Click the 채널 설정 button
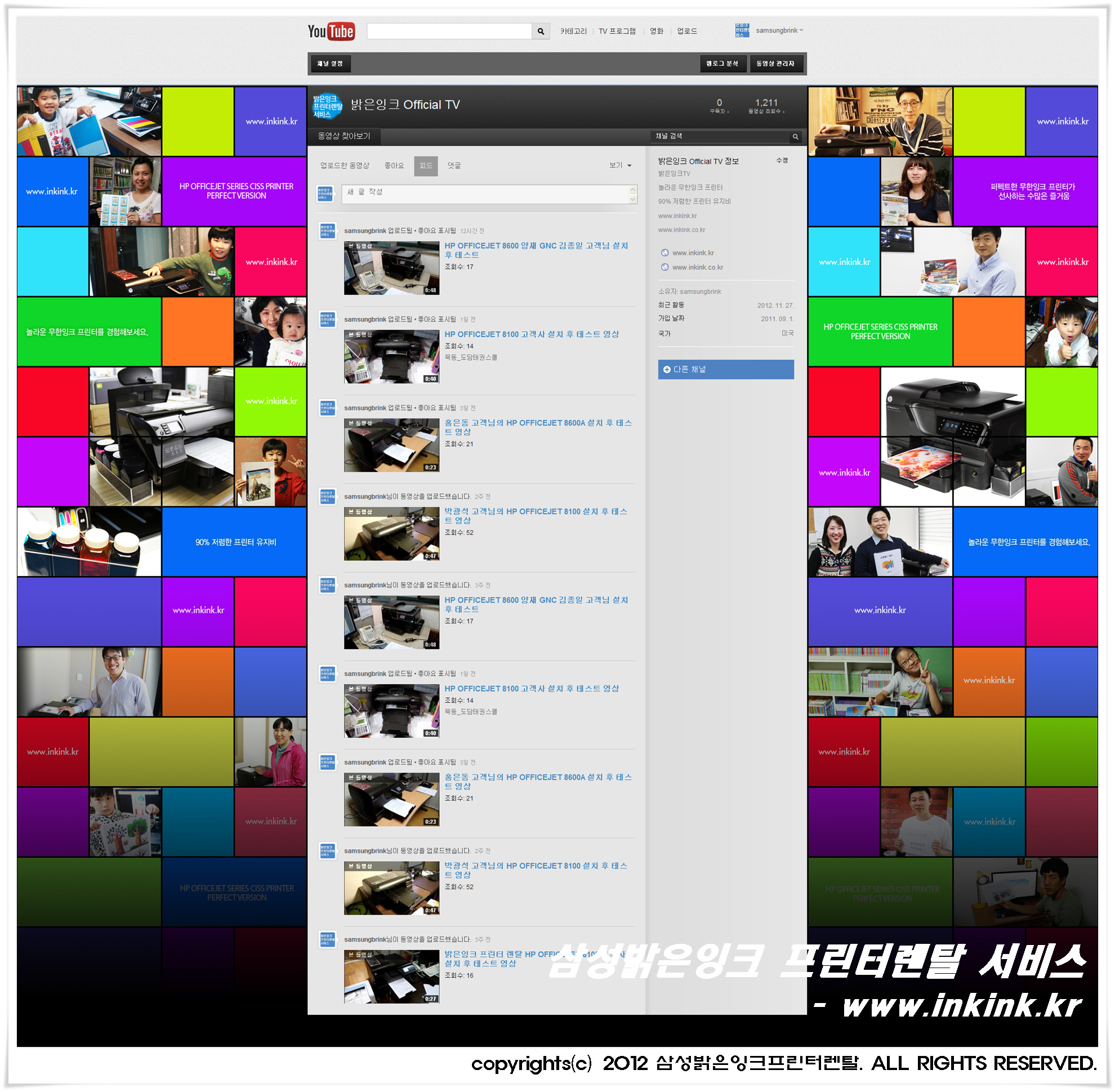The height and width of the screenshot is (1092, 1115). click(330, 64)
